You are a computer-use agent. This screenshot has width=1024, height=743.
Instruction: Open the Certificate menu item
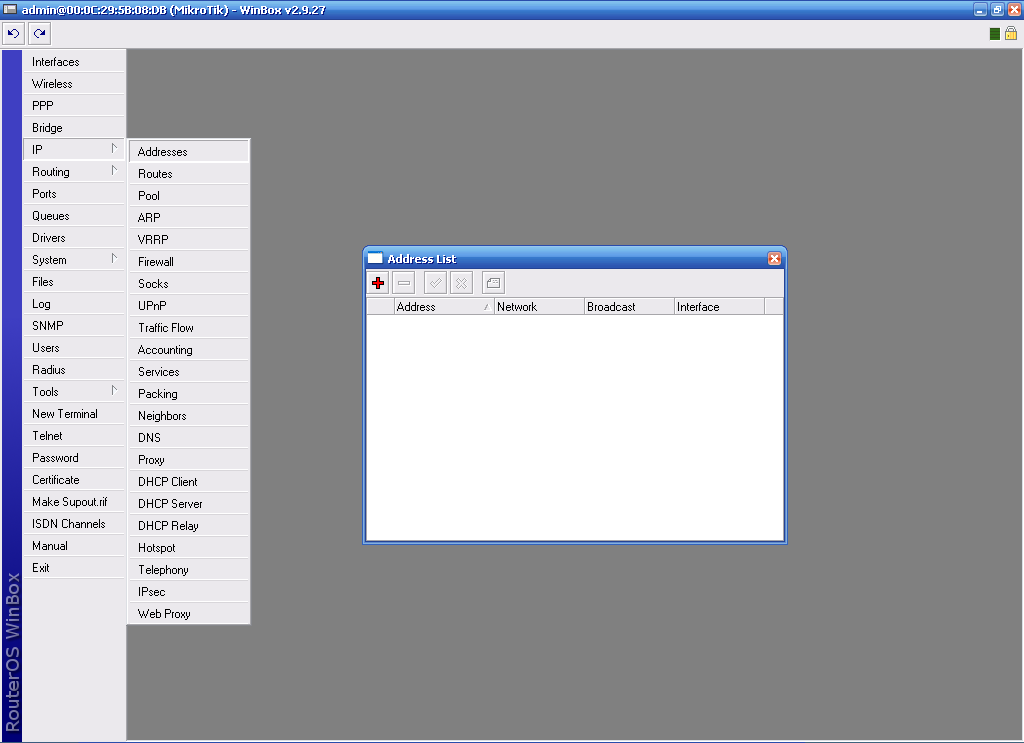pyautogui.click(x=74, y=480)
